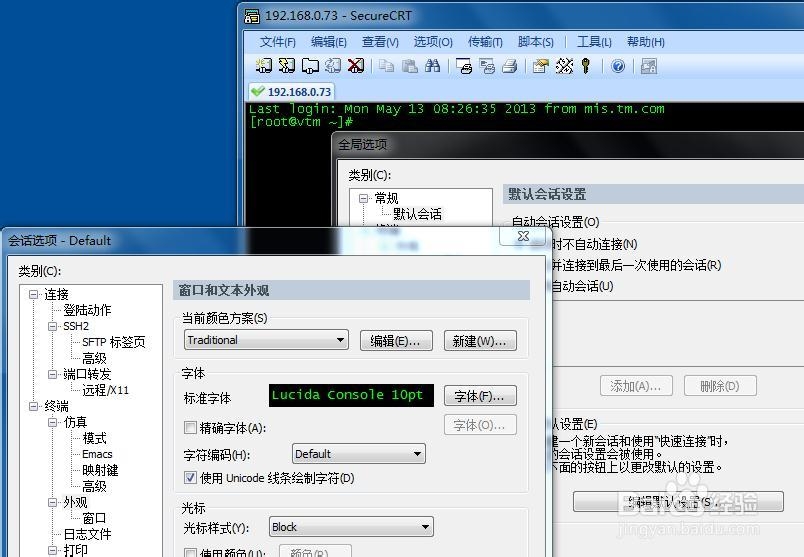
Task: Collapse the 端口转发 tree node
Action: point(52,374)
